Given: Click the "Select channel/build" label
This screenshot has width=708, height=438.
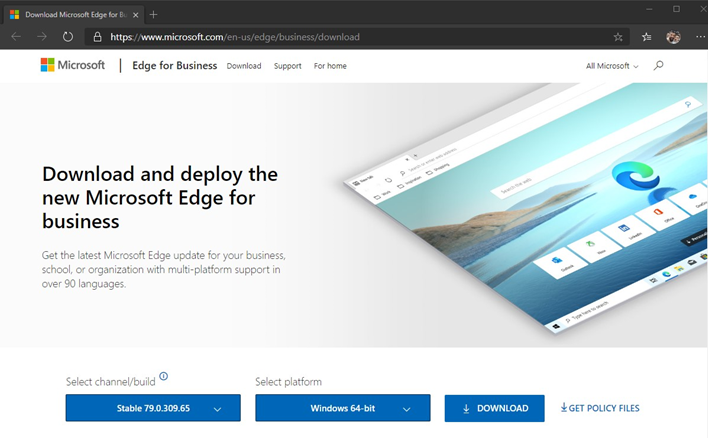Looking at the screenshot, I should tap(111, 382).
